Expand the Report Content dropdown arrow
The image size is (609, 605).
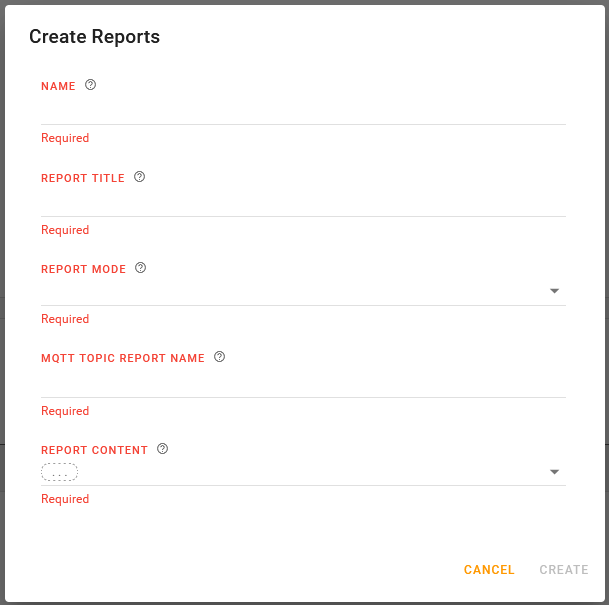pyautogui.click(x=554, y=471)
